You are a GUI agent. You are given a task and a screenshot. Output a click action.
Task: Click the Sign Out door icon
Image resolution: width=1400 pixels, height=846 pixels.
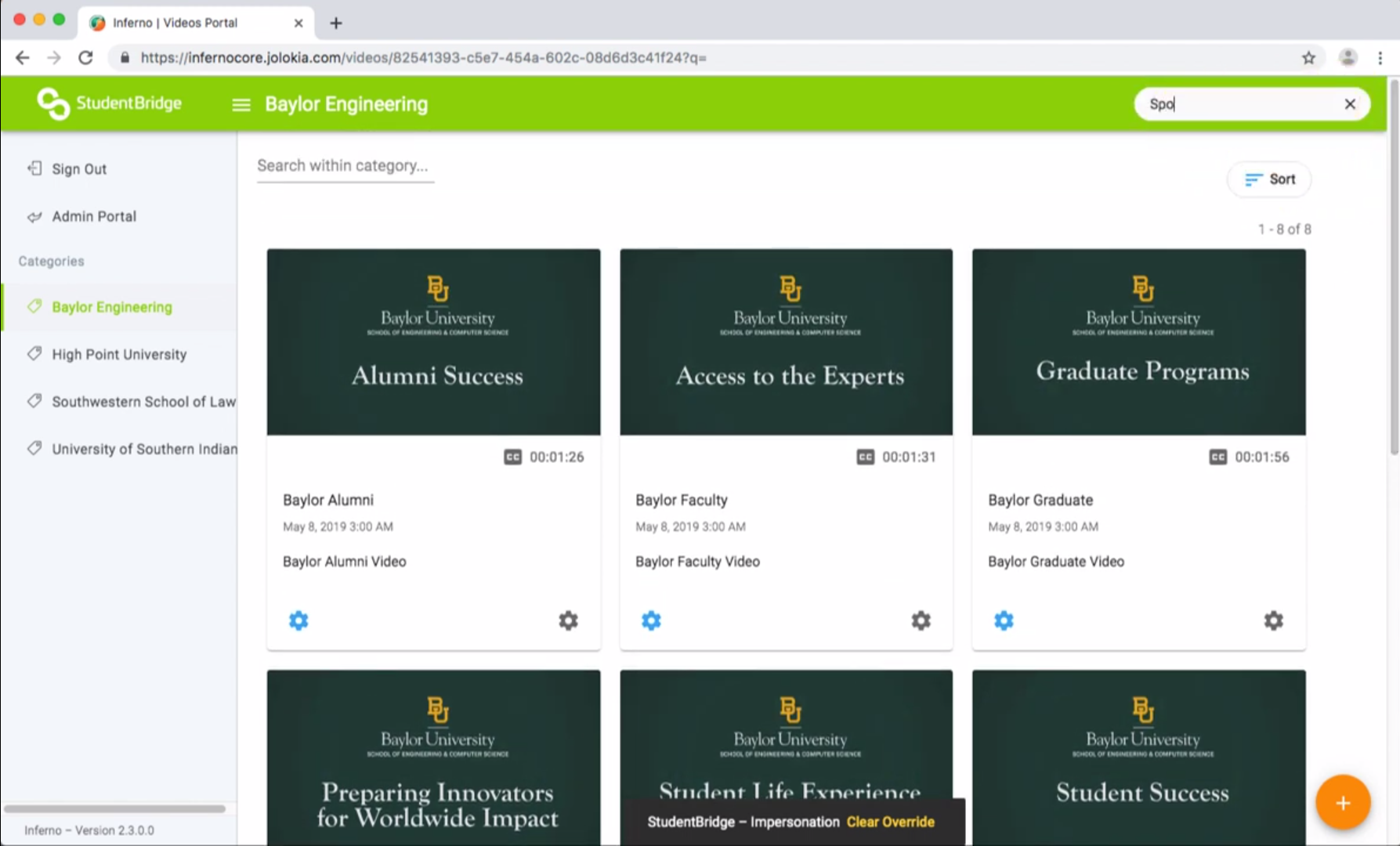tap(34, 168)
